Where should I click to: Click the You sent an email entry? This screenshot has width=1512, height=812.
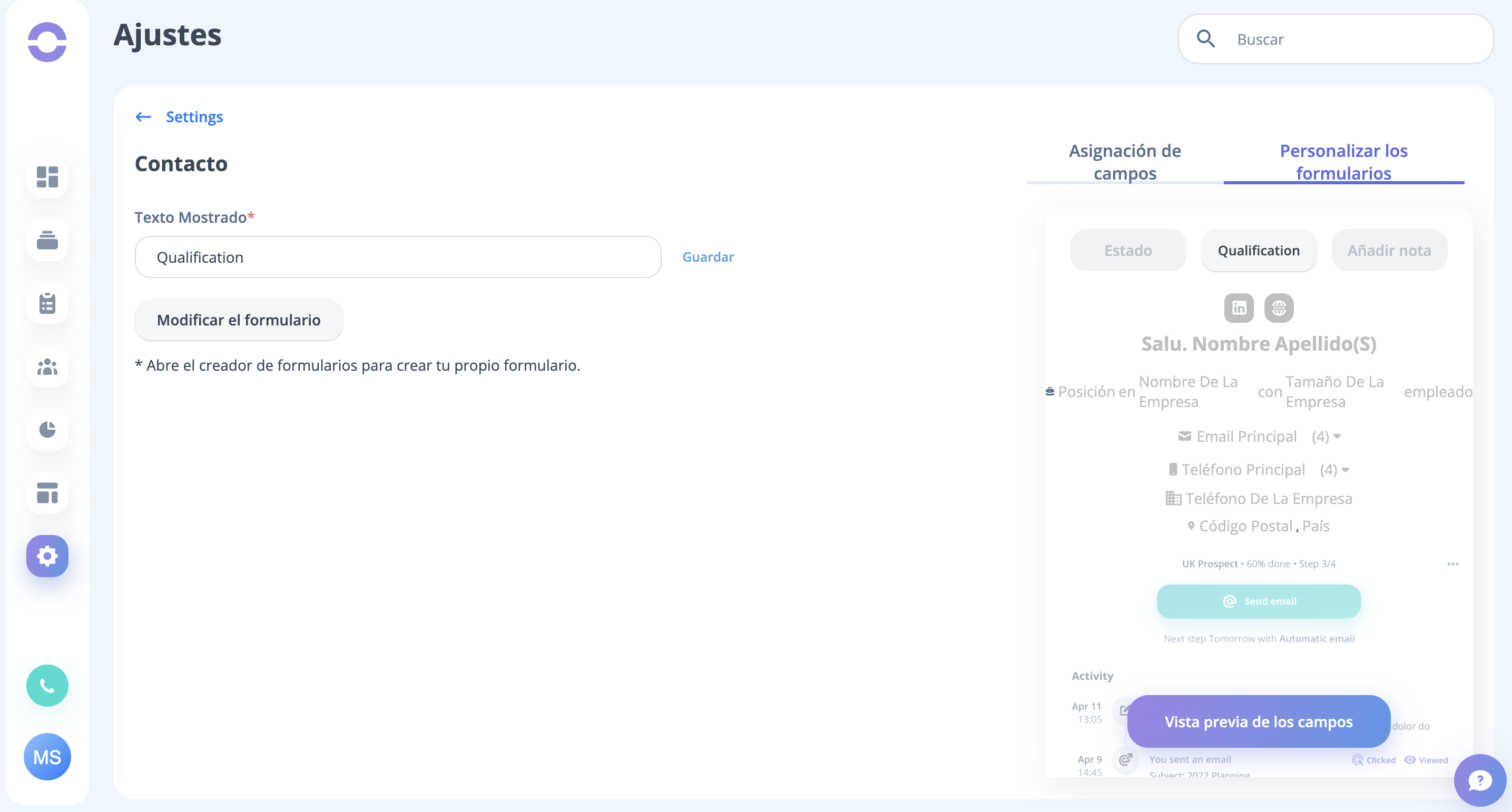[1190, 759]
